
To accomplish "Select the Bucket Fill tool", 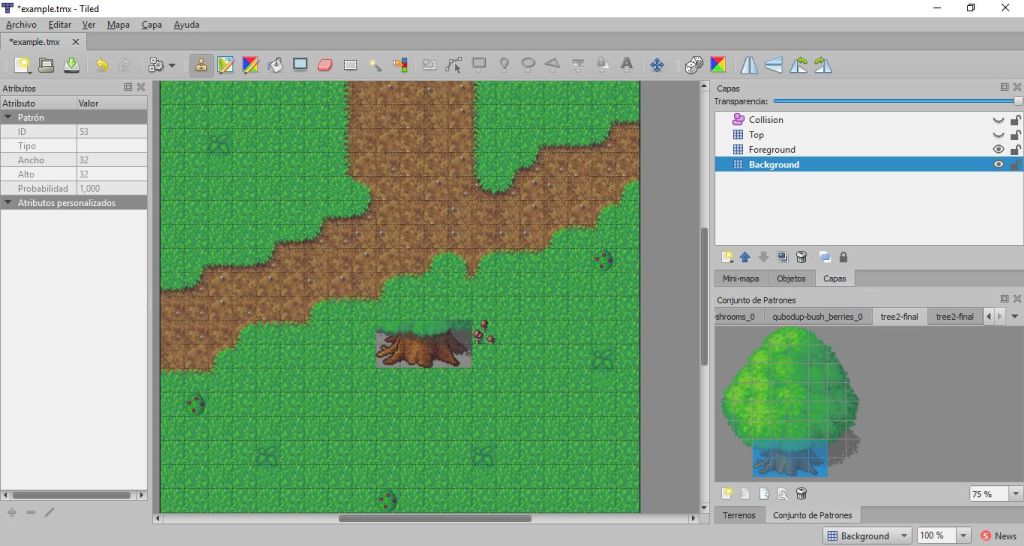I will (x=275, y=65).
